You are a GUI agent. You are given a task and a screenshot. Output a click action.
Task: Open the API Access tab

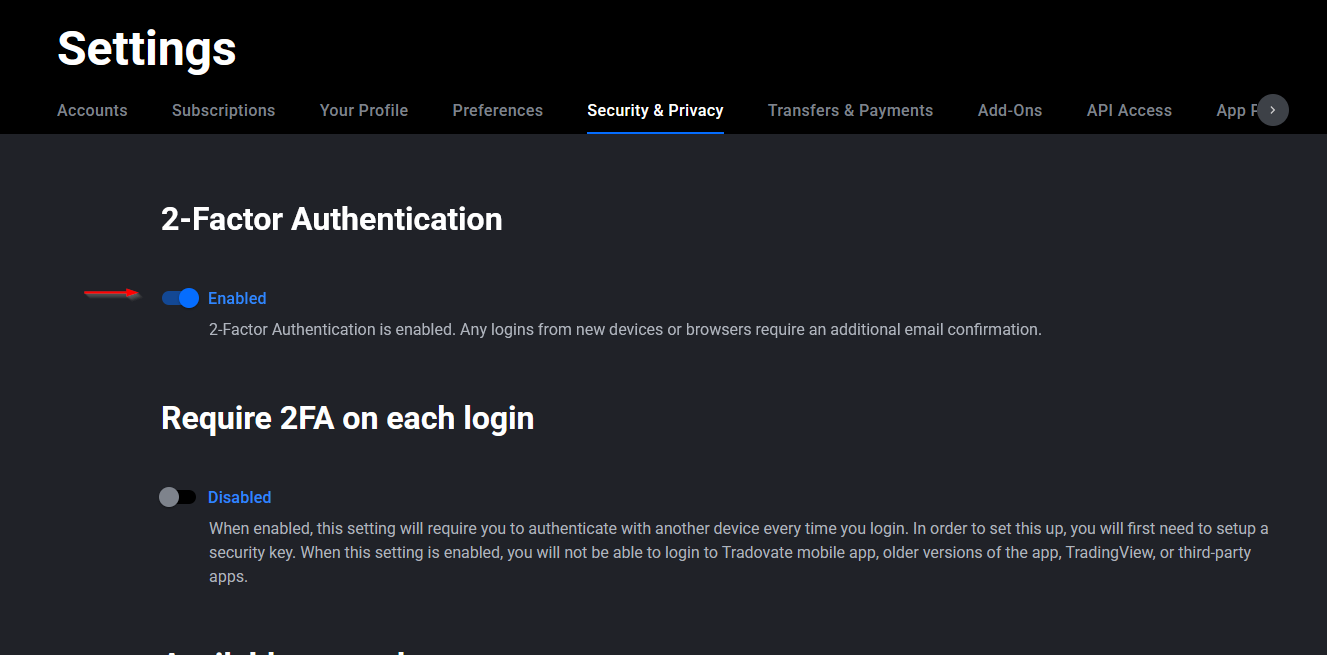pos(1129,110)
